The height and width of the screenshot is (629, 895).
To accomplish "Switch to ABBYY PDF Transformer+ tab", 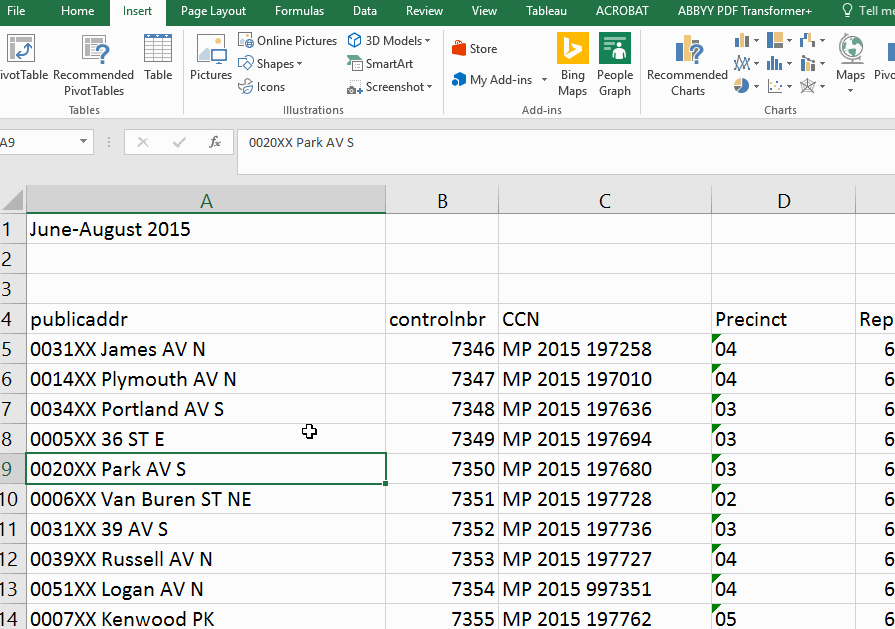I will (744, 11).
